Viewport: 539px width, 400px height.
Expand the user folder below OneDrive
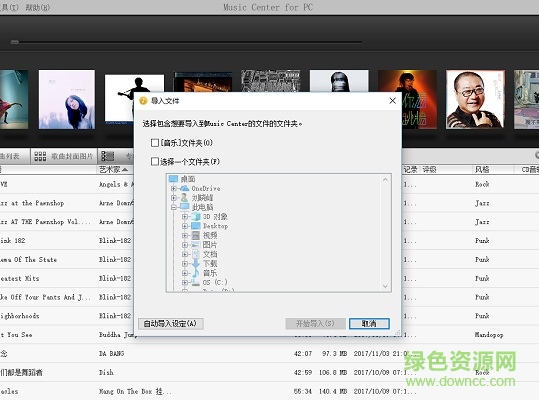click(x=174, y=198)
